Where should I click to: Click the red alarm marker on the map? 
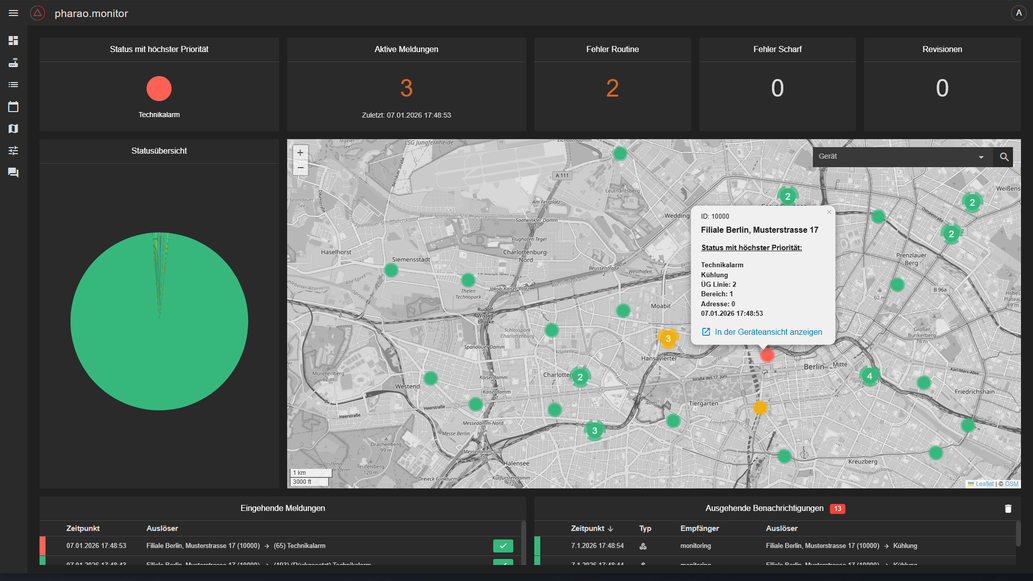[x=767, y=355]
